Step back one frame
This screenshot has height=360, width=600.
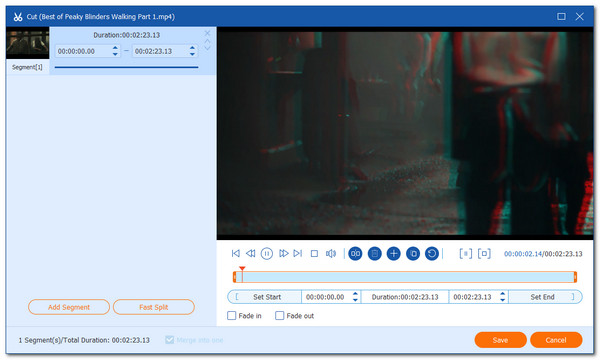251,253
